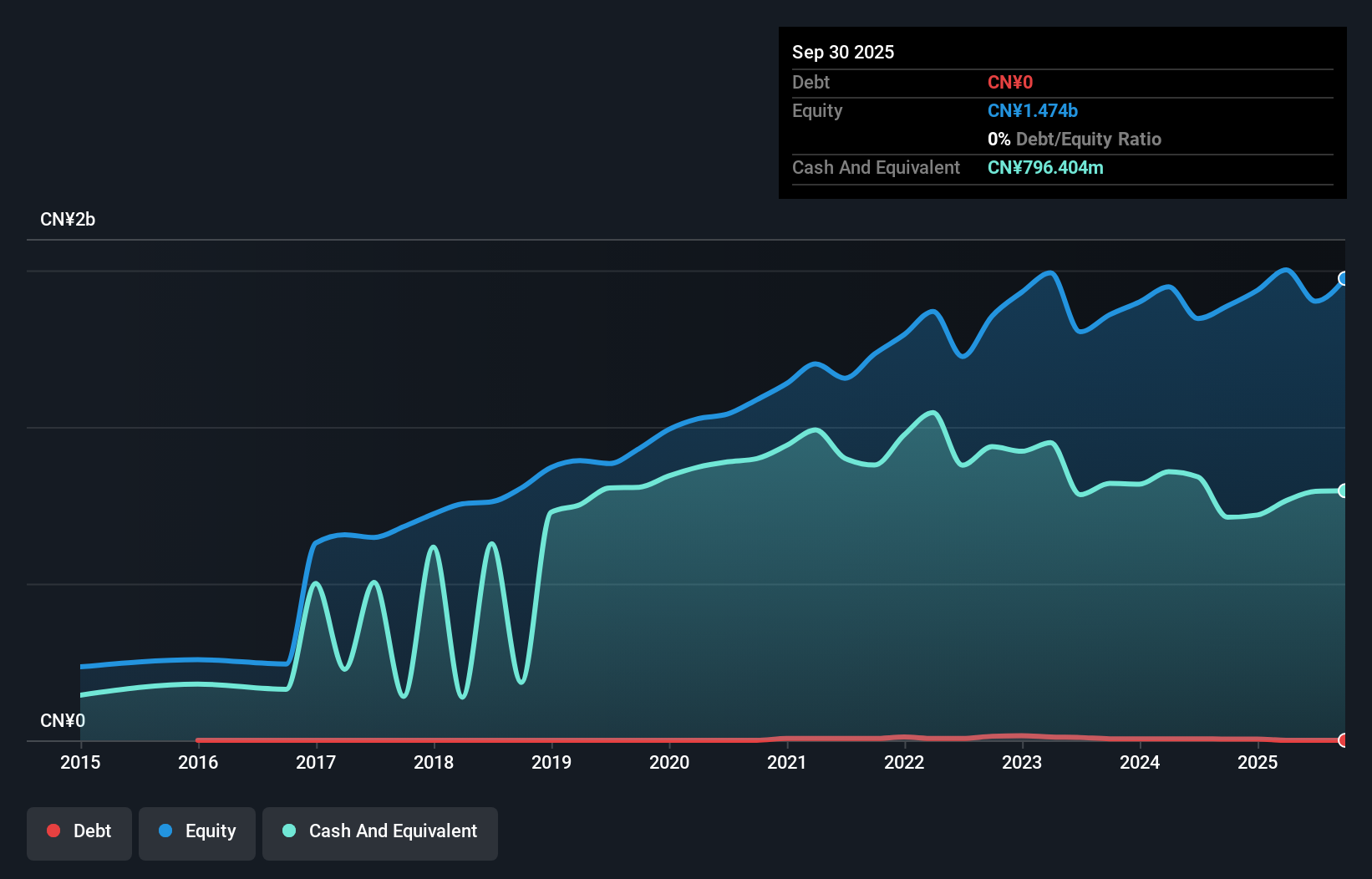Click the CN¥0 y-axis label
The image size is (1372, 879).
[x=63, y=720]
